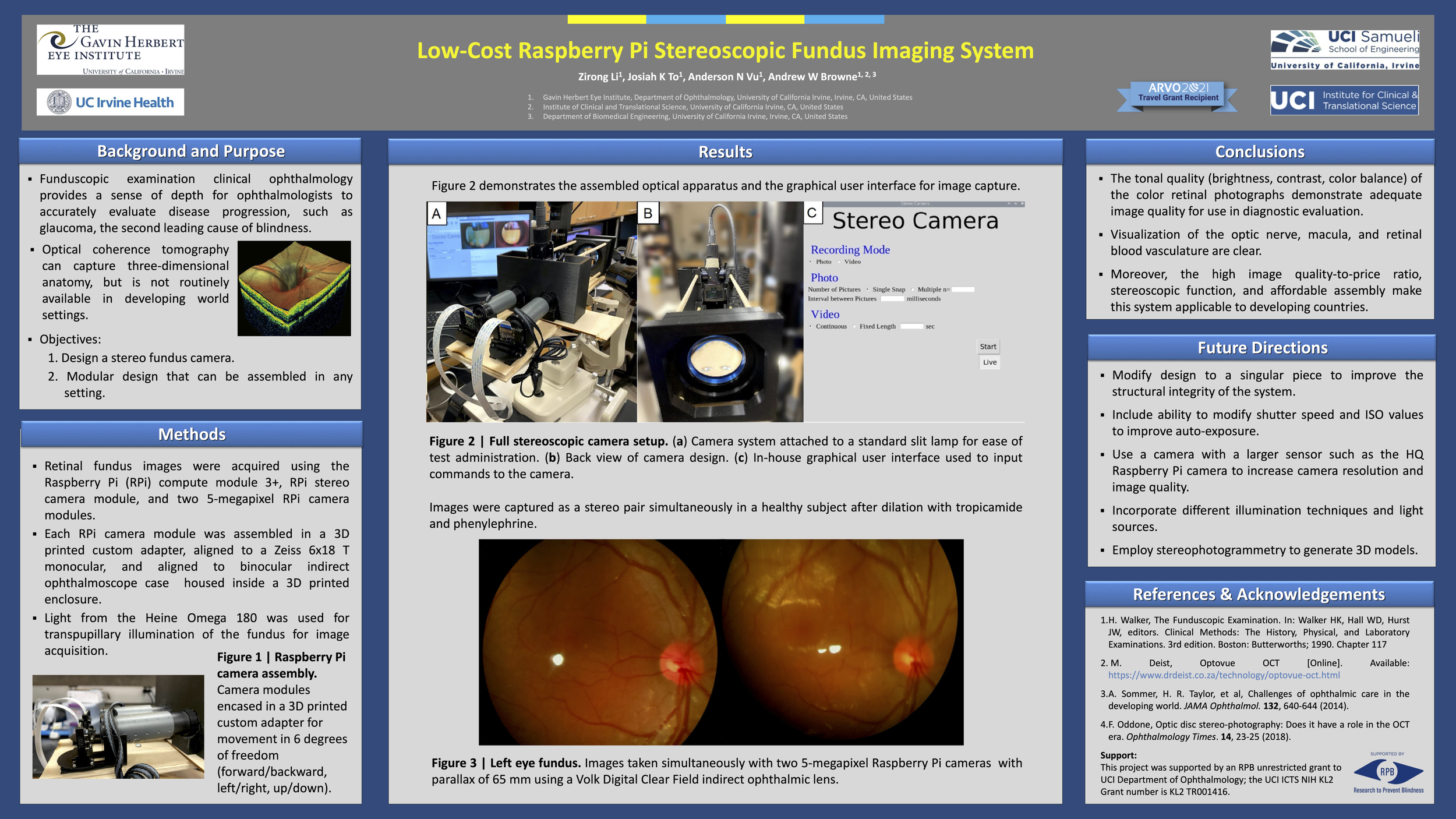The image size is (1456, 819).
Task: Select the Multiple pictures radio button
Action: pyautogui.click(x=913, y=290)
